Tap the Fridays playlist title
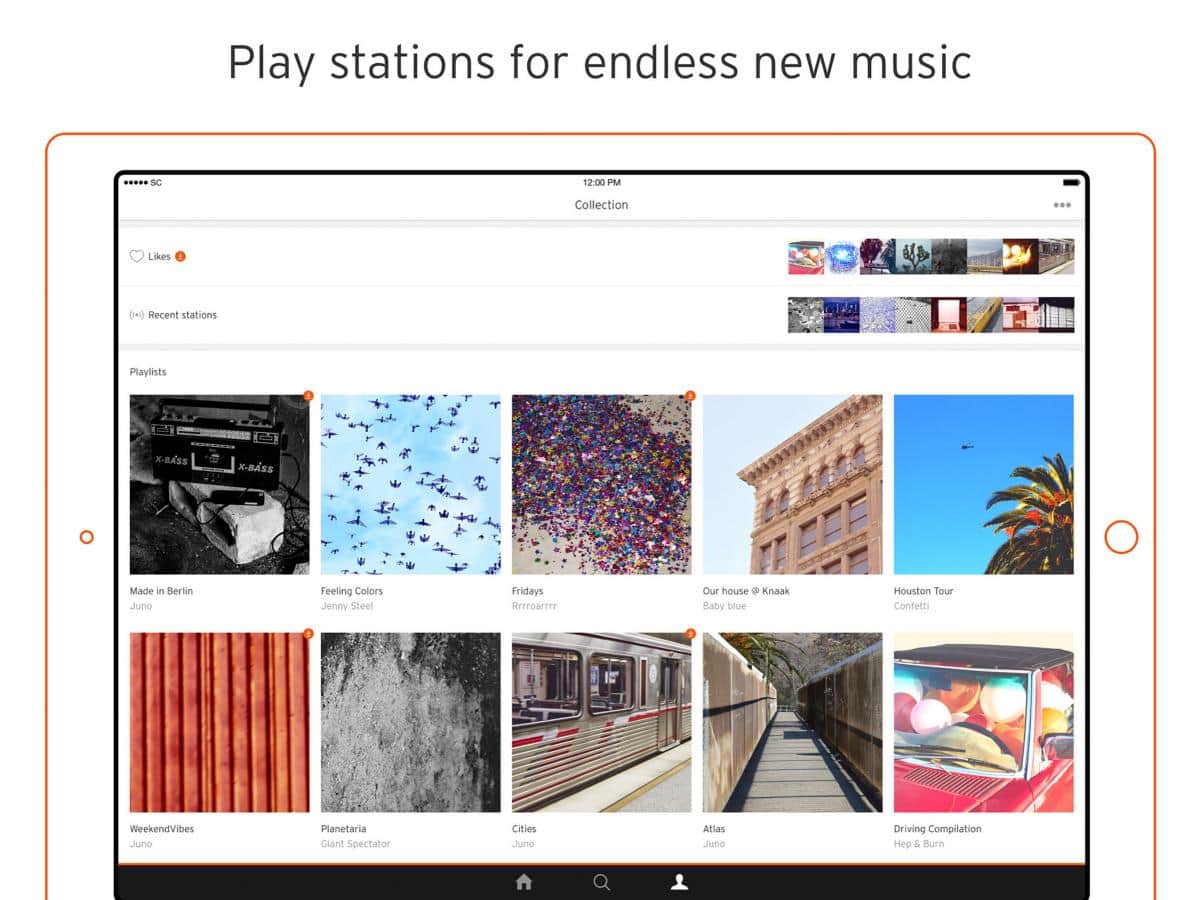Screen dimensions: 1200x900 pyautogui.click(x=527, y=591)
